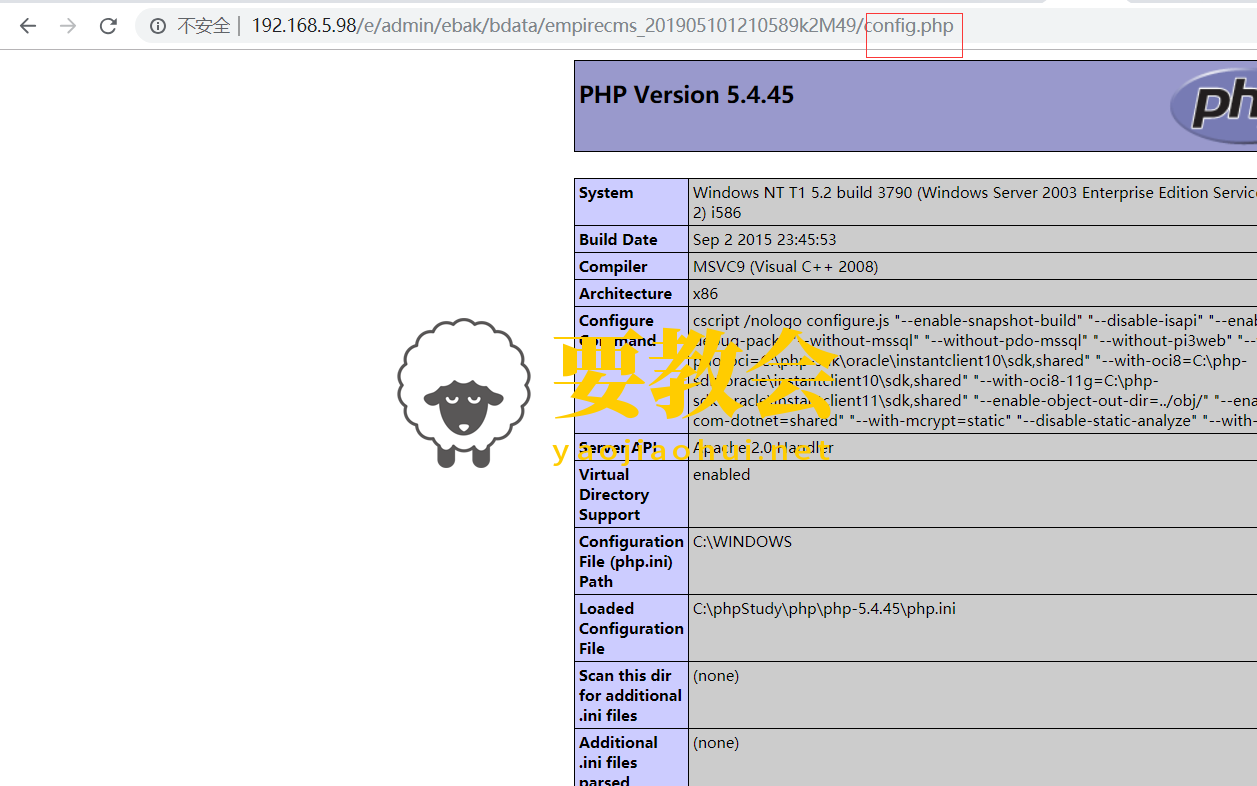
Task: Go back with the browser back arrow
Action: (x=28, y=26)
